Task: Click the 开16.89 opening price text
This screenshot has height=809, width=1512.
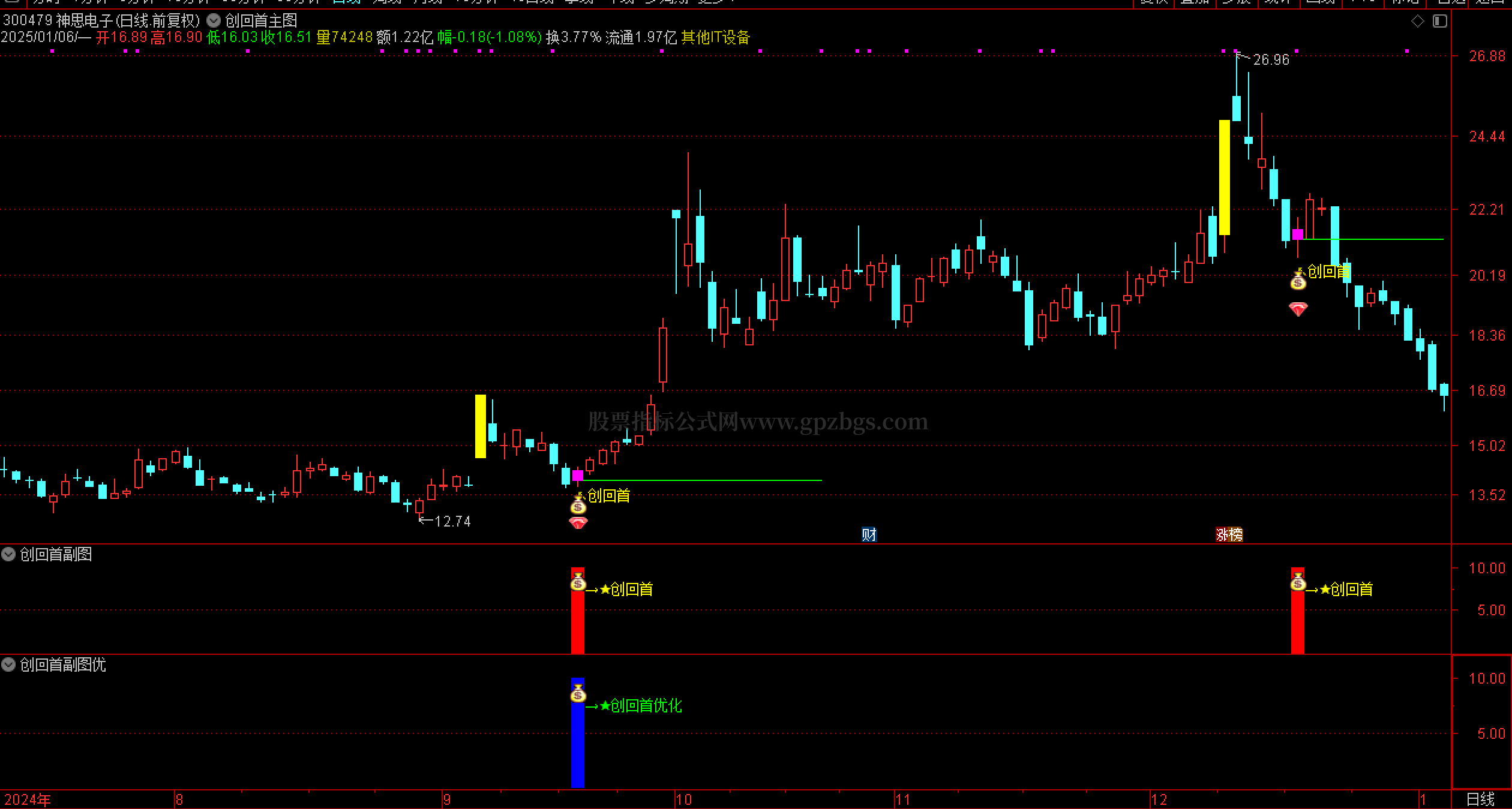Action: (x=122, y=37)
